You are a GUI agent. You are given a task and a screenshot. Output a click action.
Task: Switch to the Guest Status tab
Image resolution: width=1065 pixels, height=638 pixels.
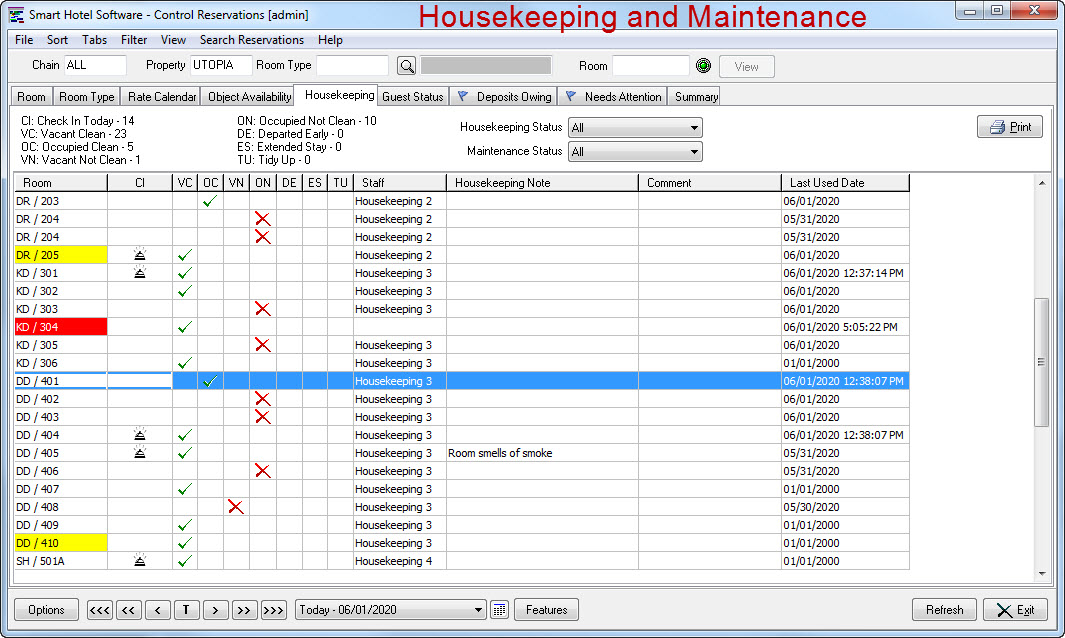click(412, 96)
